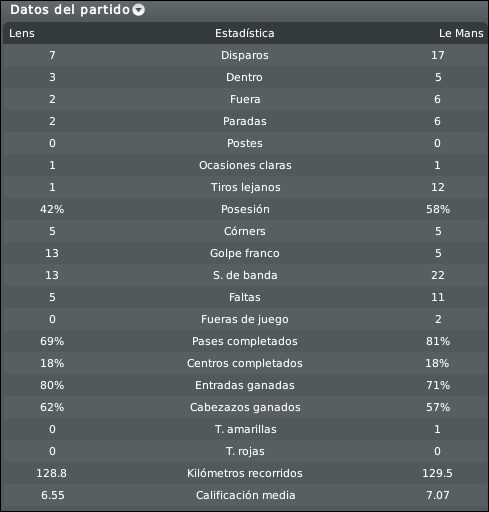Select the Disparos statistic row

tap(245, 55)
